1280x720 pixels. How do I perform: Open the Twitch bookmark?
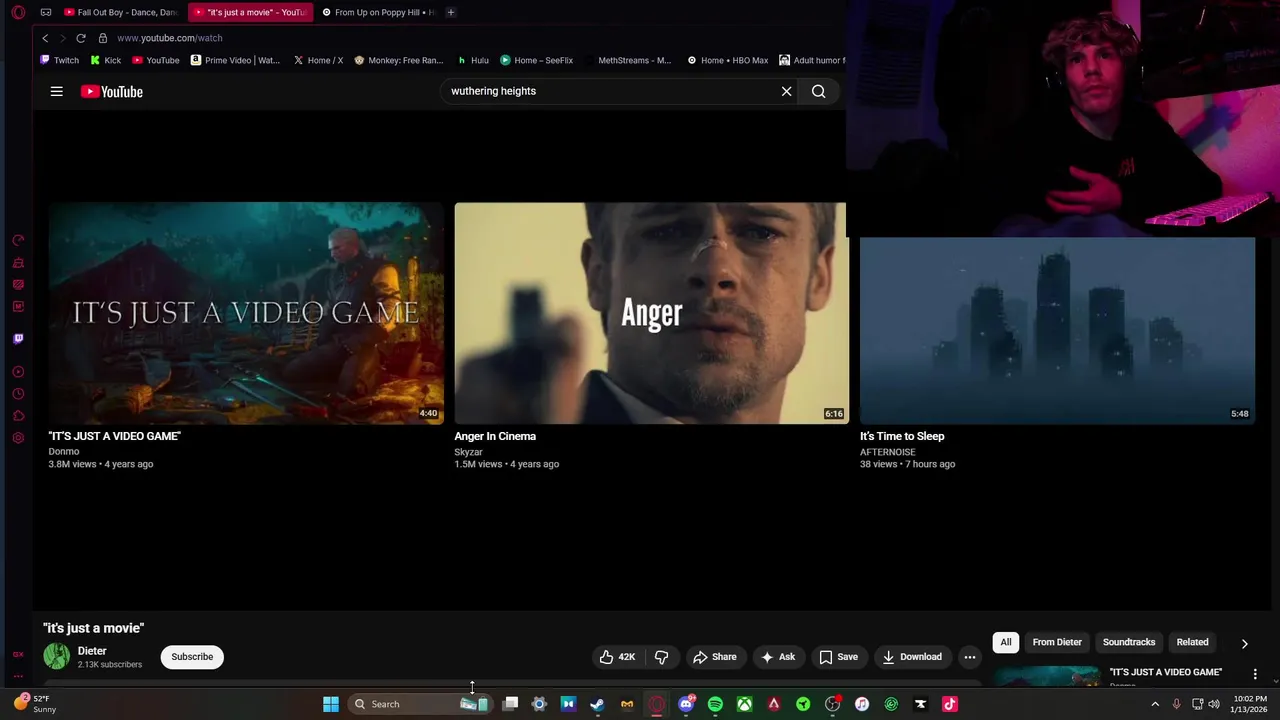coord(59,60)
